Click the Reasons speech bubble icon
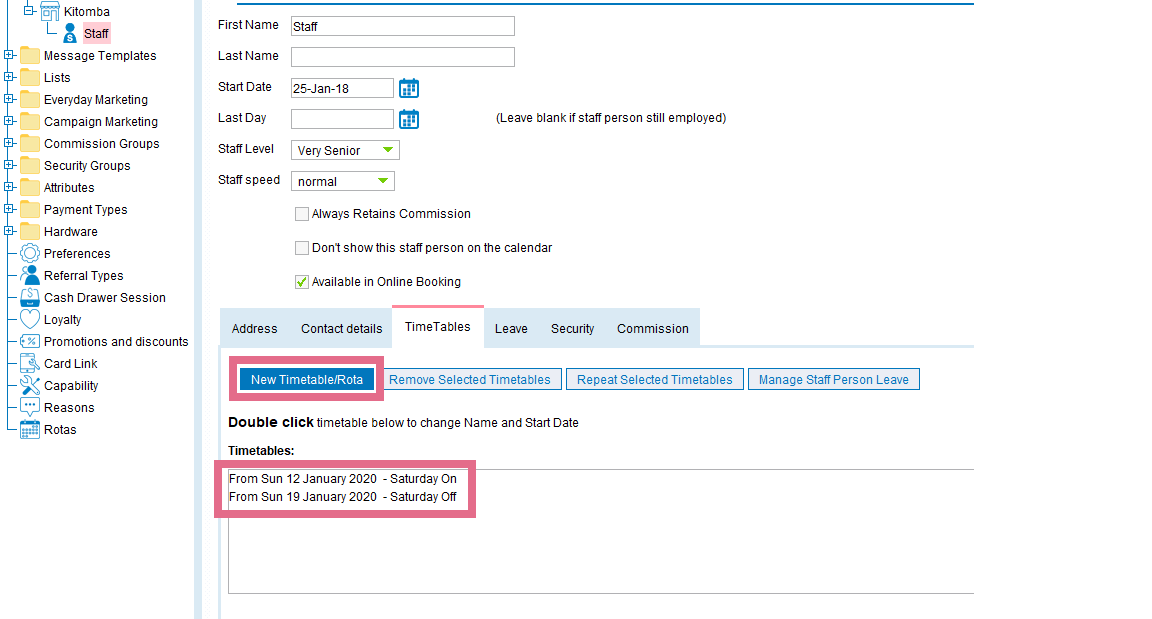1152x619 pixels. coord(30,408)
